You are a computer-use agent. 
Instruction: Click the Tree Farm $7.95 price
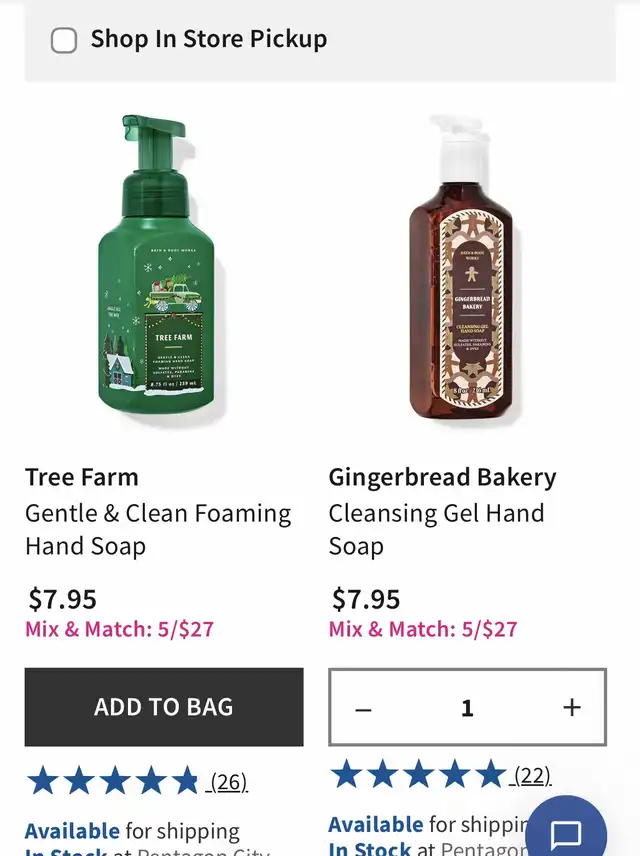pos(62,599)
